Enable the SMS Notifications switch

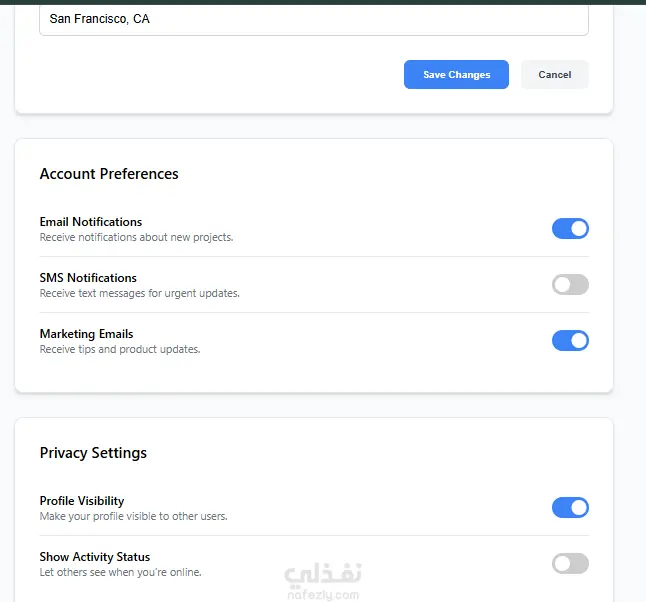570,285
